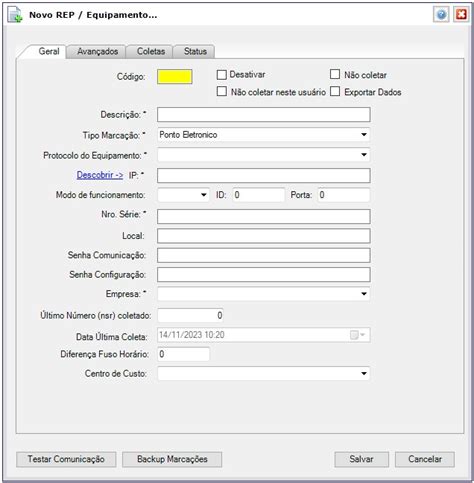Image resolution: width=474 pixels, height=483 pixels.
Task: Toggle Não coletar neste usuário checkbox
Action: pos(222,91)
